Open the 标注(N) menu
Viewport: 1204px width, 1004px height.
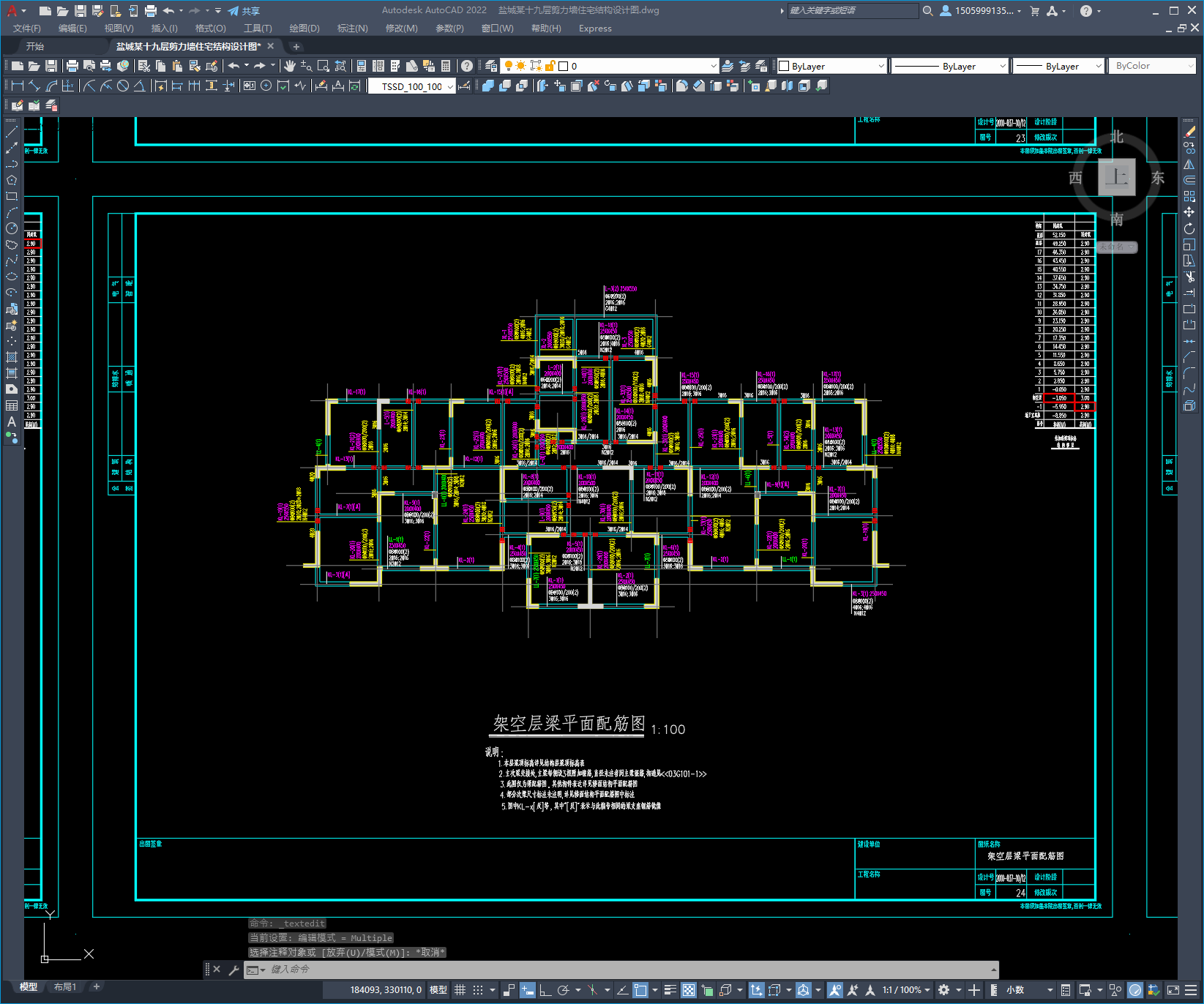(353, 29)
